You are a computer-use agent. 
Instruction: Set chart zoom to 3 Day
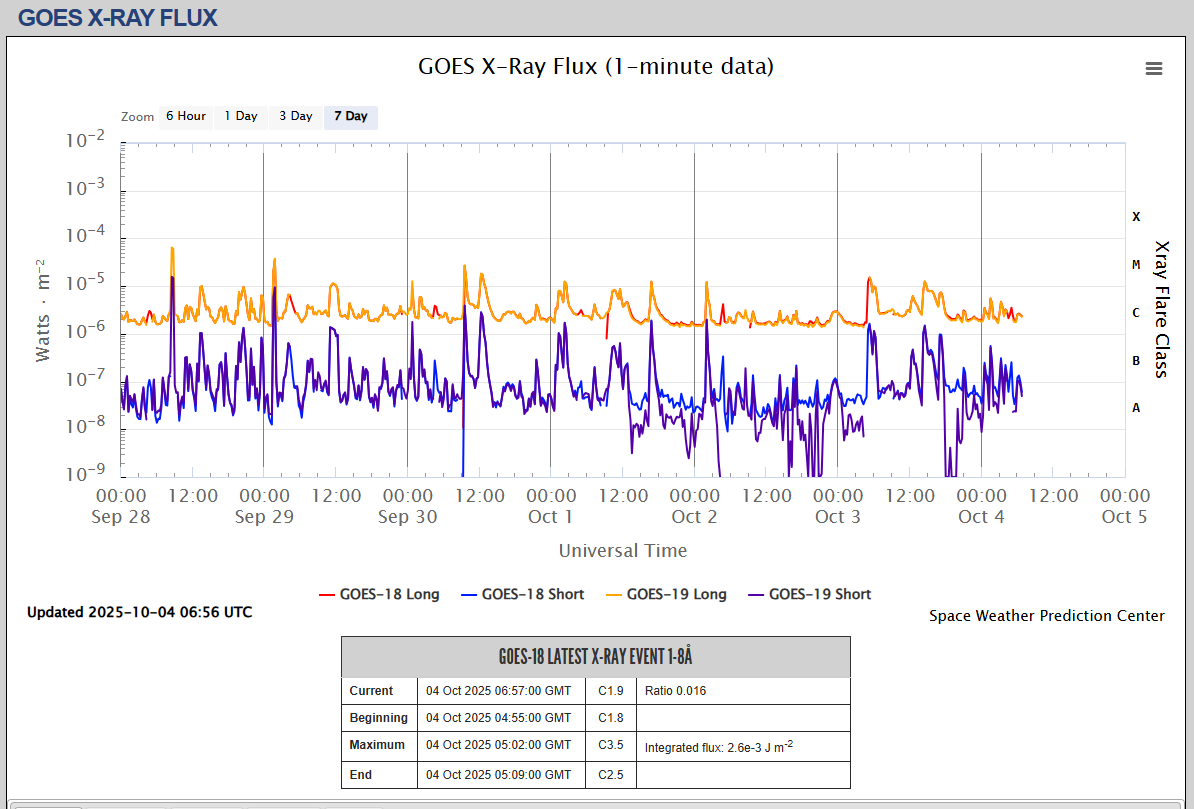[x=295, y=116]
